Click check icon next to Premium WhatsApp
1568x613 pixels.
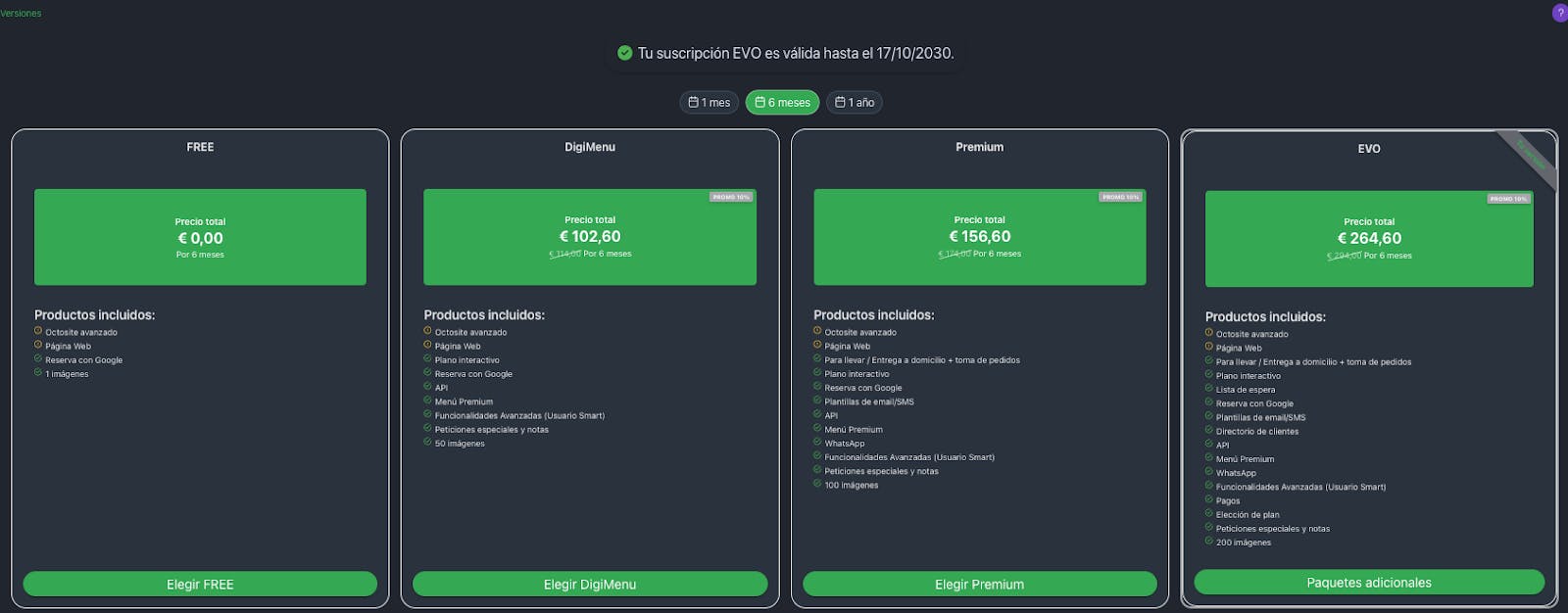[817, 442]
